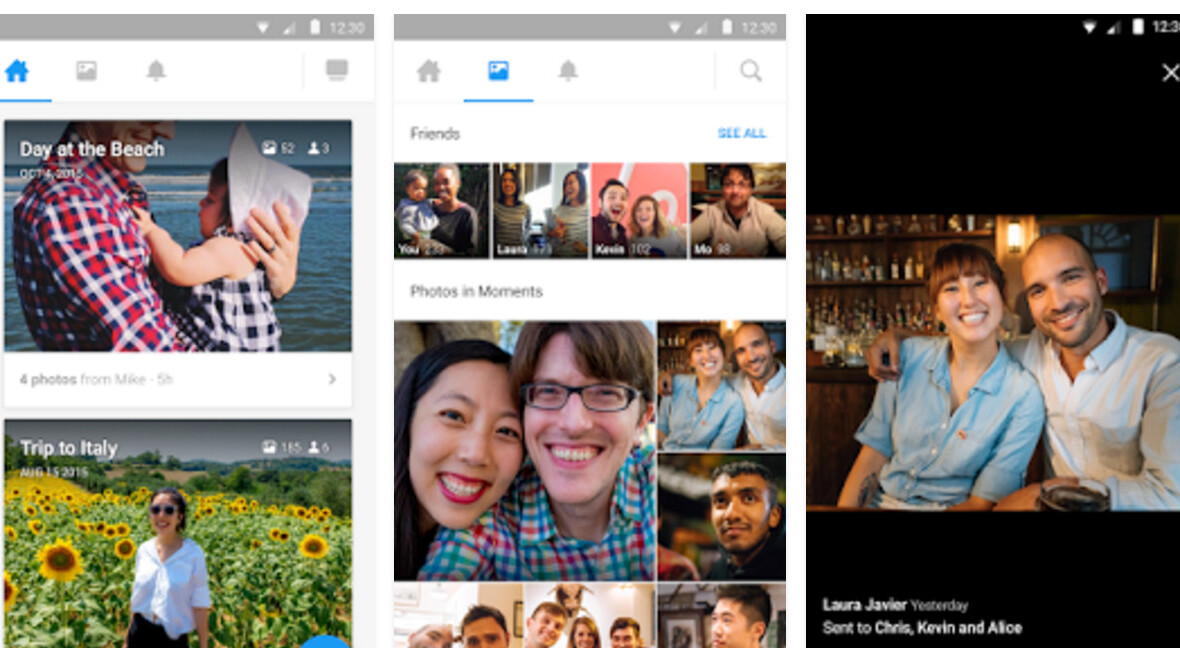Select Mo's friend thumbnail
The image size is (1180, 664).
coord(737,211)
